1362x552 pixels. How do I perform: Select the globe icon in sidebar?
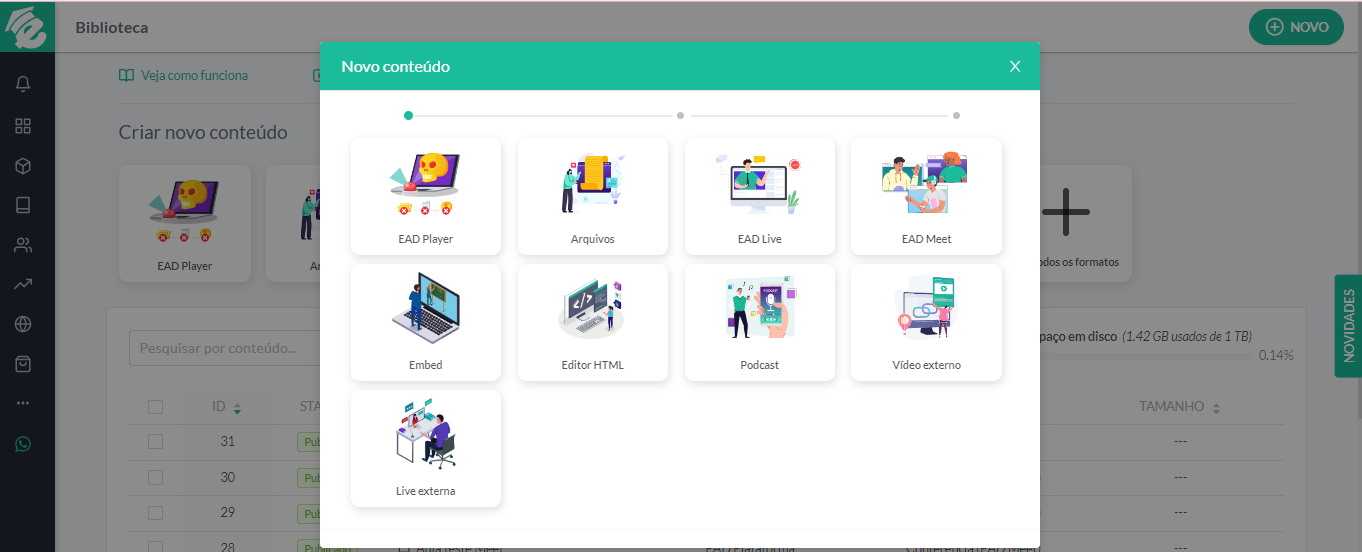click(23, 324)
